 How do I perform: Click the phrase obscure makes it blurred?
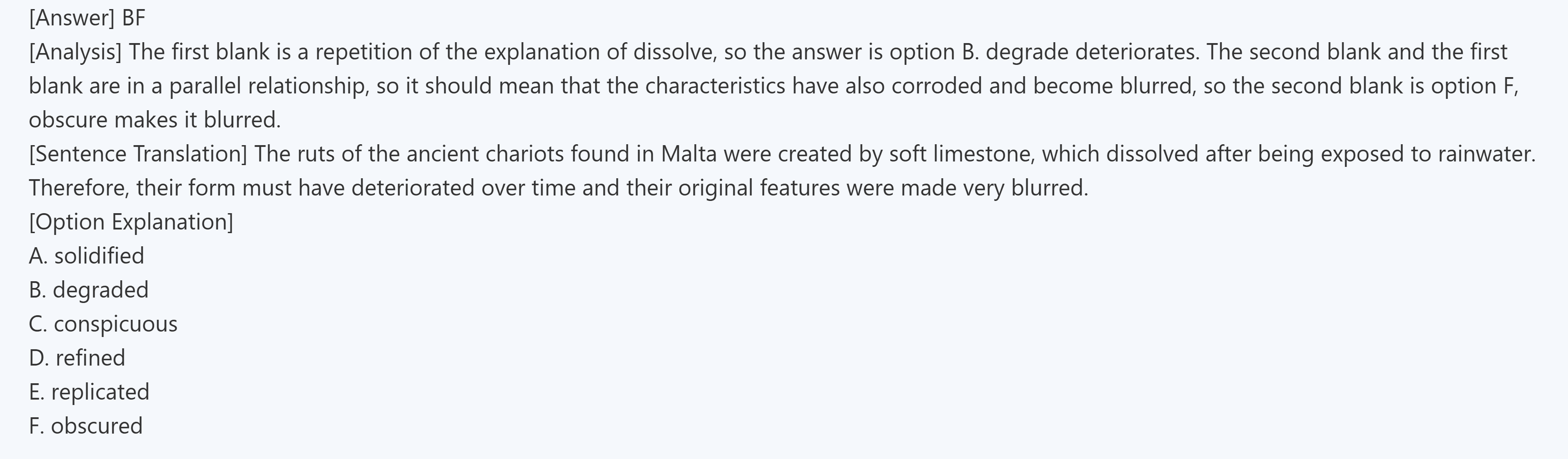pos(155,121)
